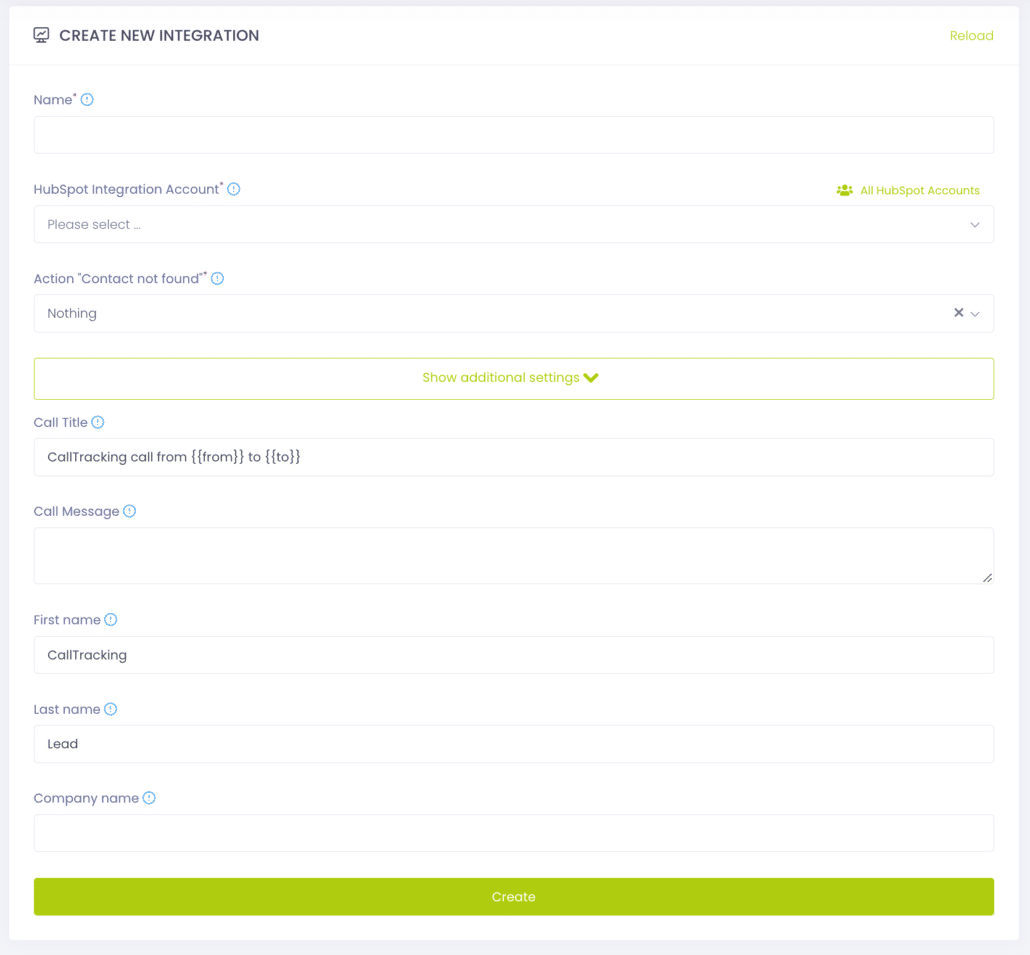Expand Show additional settings
The image size is (1030, 955).
coord(514,378)
